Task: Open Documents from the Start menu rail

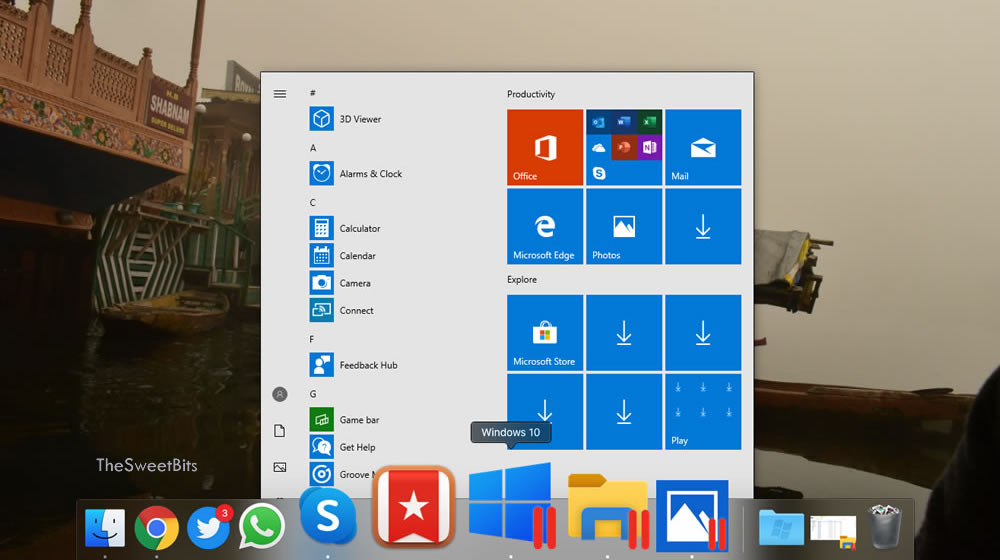Action: 279,431
